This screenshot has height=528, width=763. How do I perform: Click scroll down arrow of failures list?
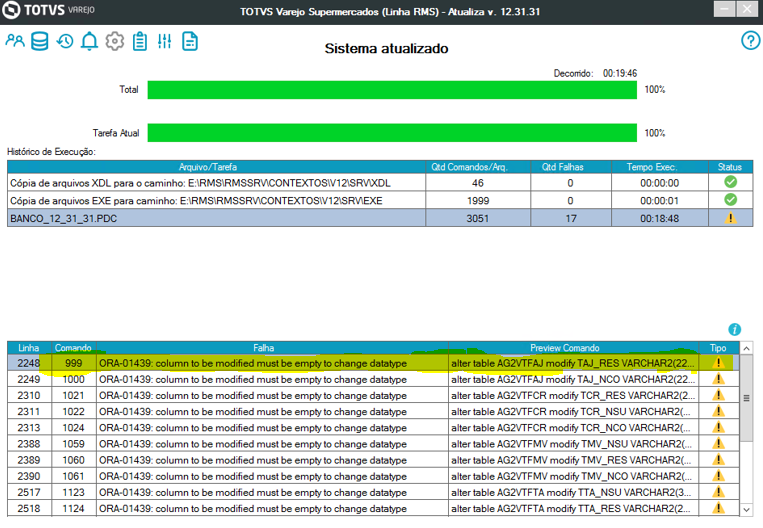tap(746, 510)
